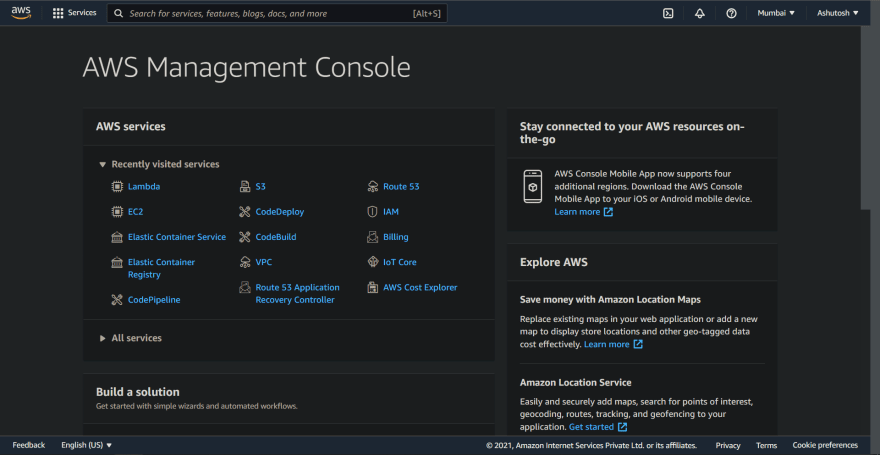Open CodeDeploy link
880x455 pixels.
(279, 212)
